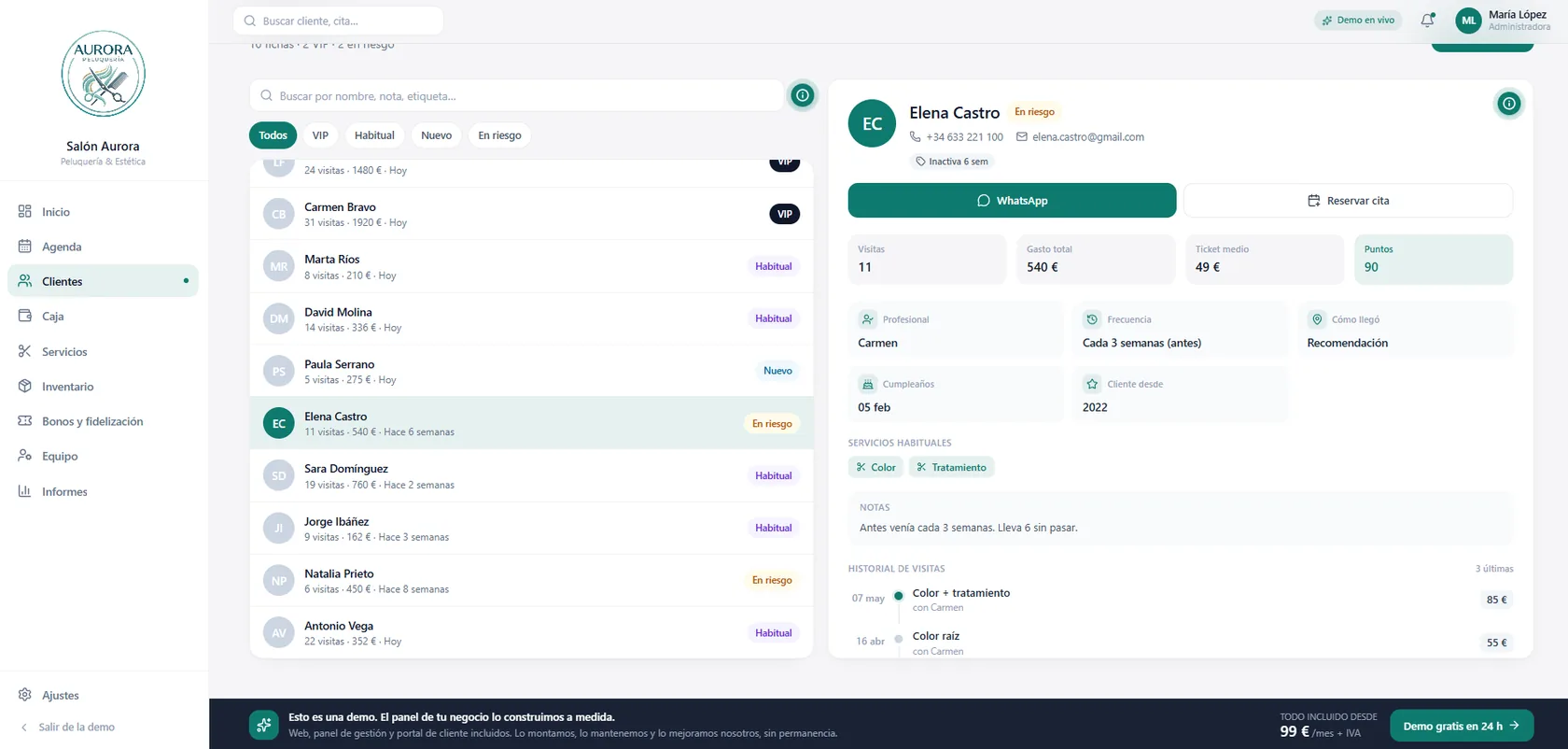Open Marta Ríos client row
Screen dimensions: 1568x749
pos(531,266)
